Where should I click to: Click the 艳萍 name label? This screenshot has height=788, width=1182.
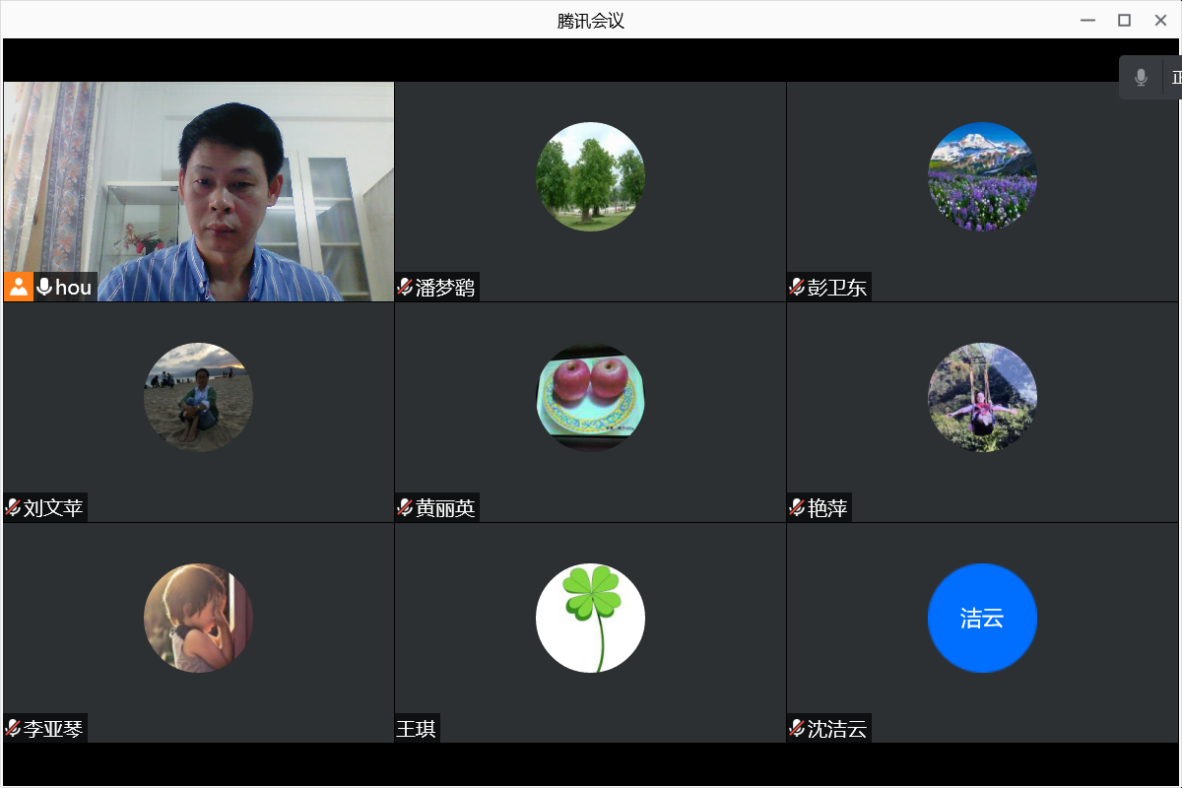(x=827, y=508)
